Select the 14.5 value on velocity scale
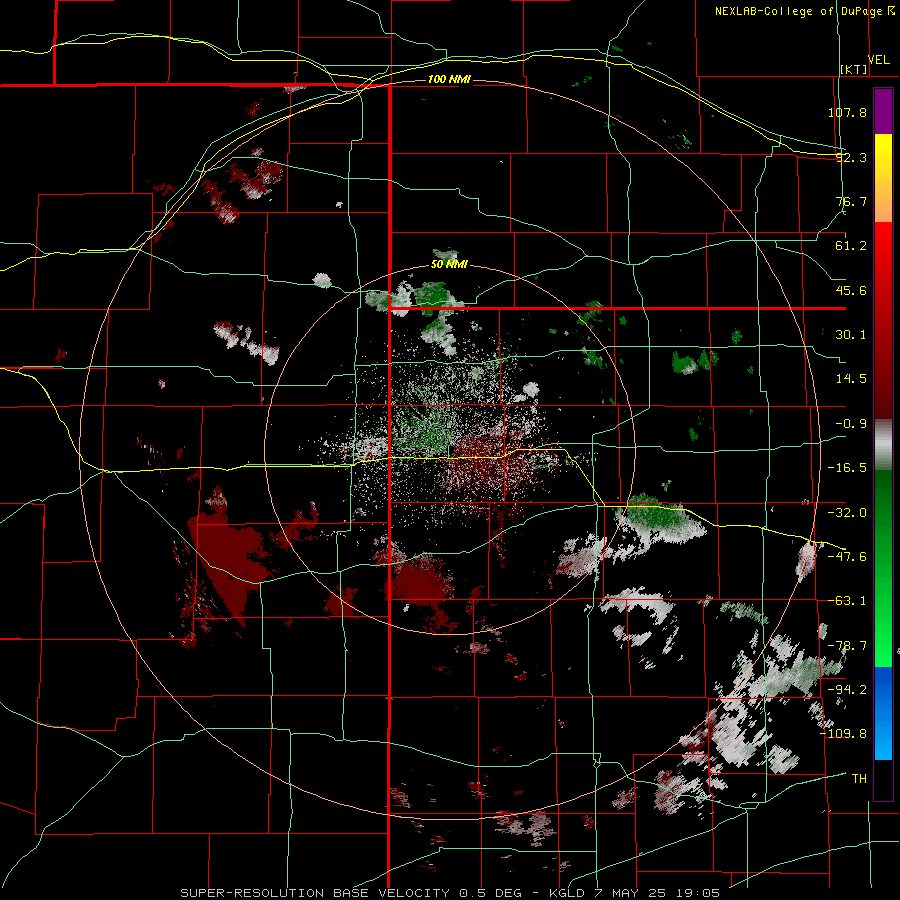900x900 pixels. [851, 379]
